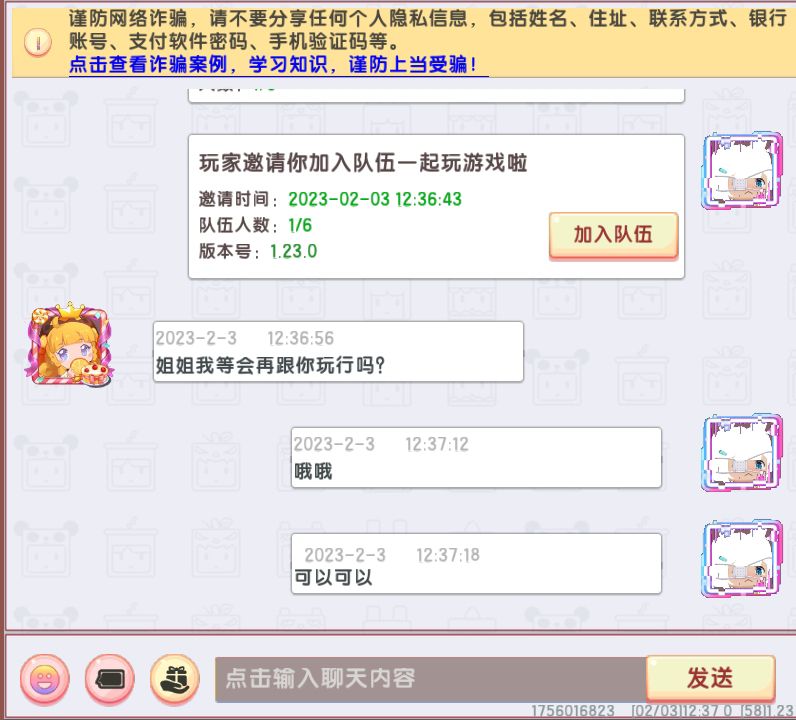This screenshot has width=796, height=720.
Task: Click eyepatch avatar beside 哦哦 message
Action: coord(742,453)
